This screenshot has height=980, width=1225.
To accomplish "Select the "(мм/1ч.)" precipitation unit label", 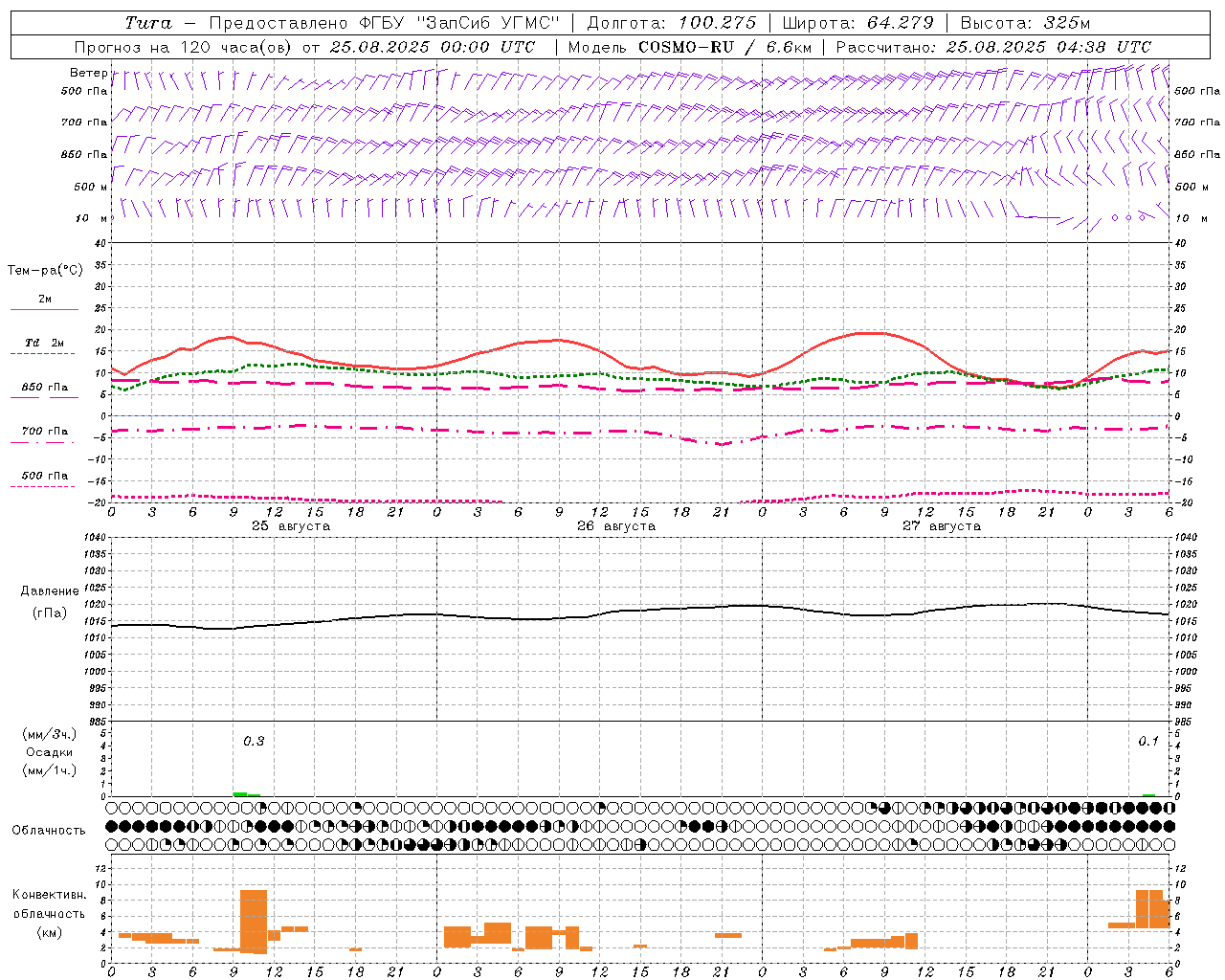I will (x=50, y=770).
